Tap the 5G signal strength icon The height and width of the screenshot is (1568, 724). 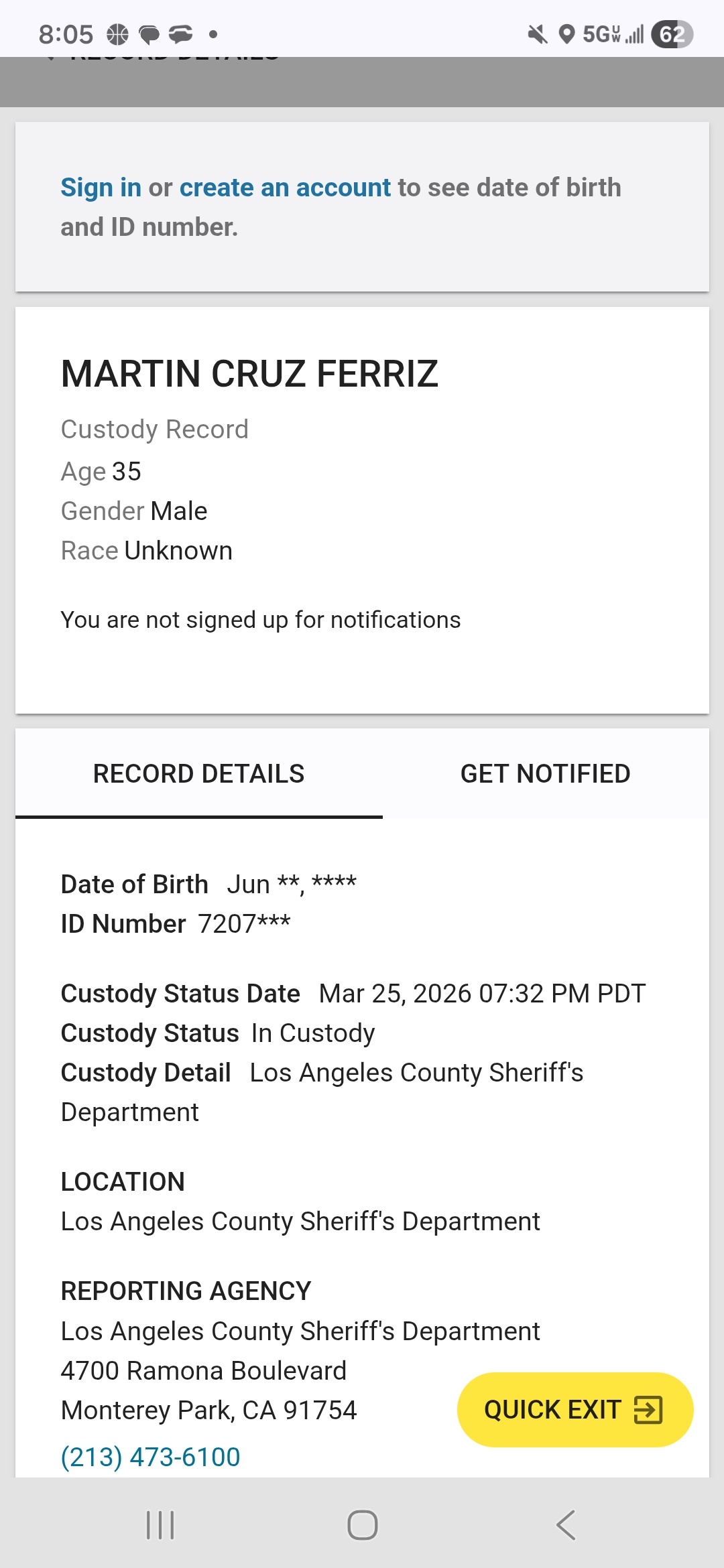pos(613,34)
